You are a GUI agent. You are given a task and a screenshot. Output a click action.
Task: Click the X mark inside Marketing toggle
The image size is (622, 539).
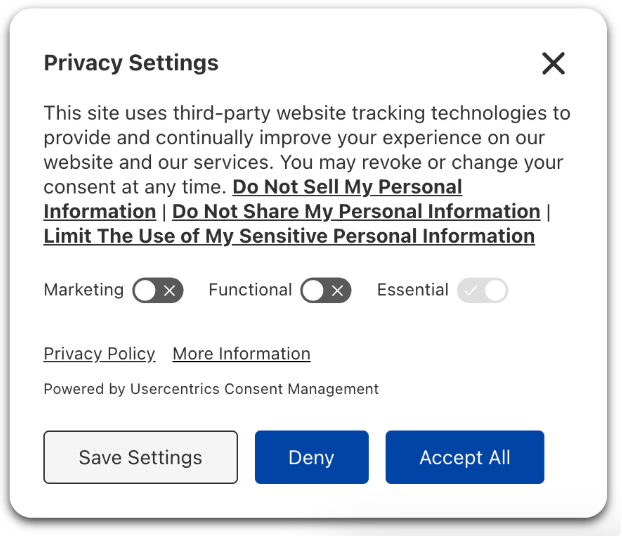169,291
